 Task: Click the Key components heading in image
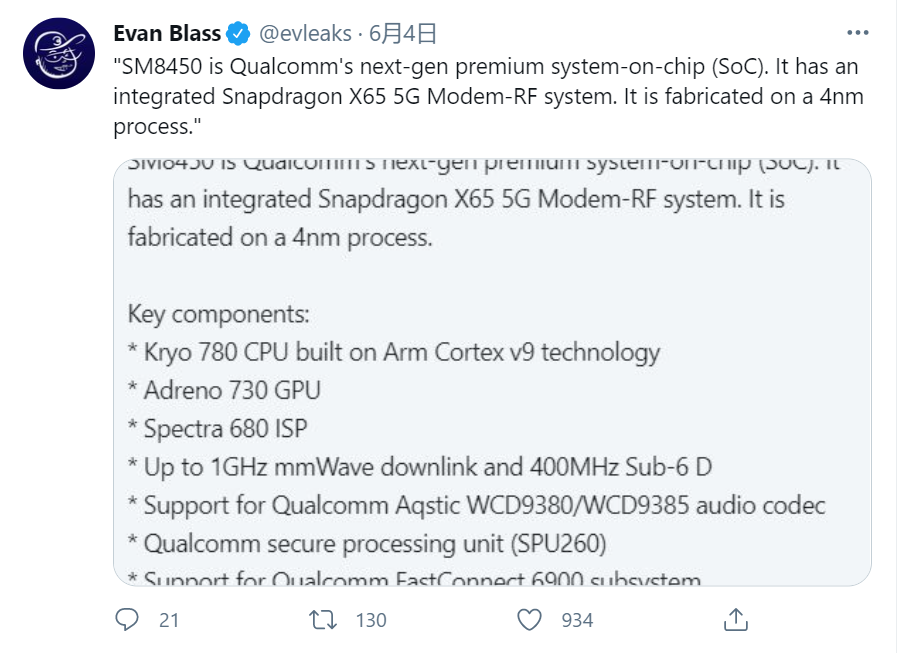(219, 314)
